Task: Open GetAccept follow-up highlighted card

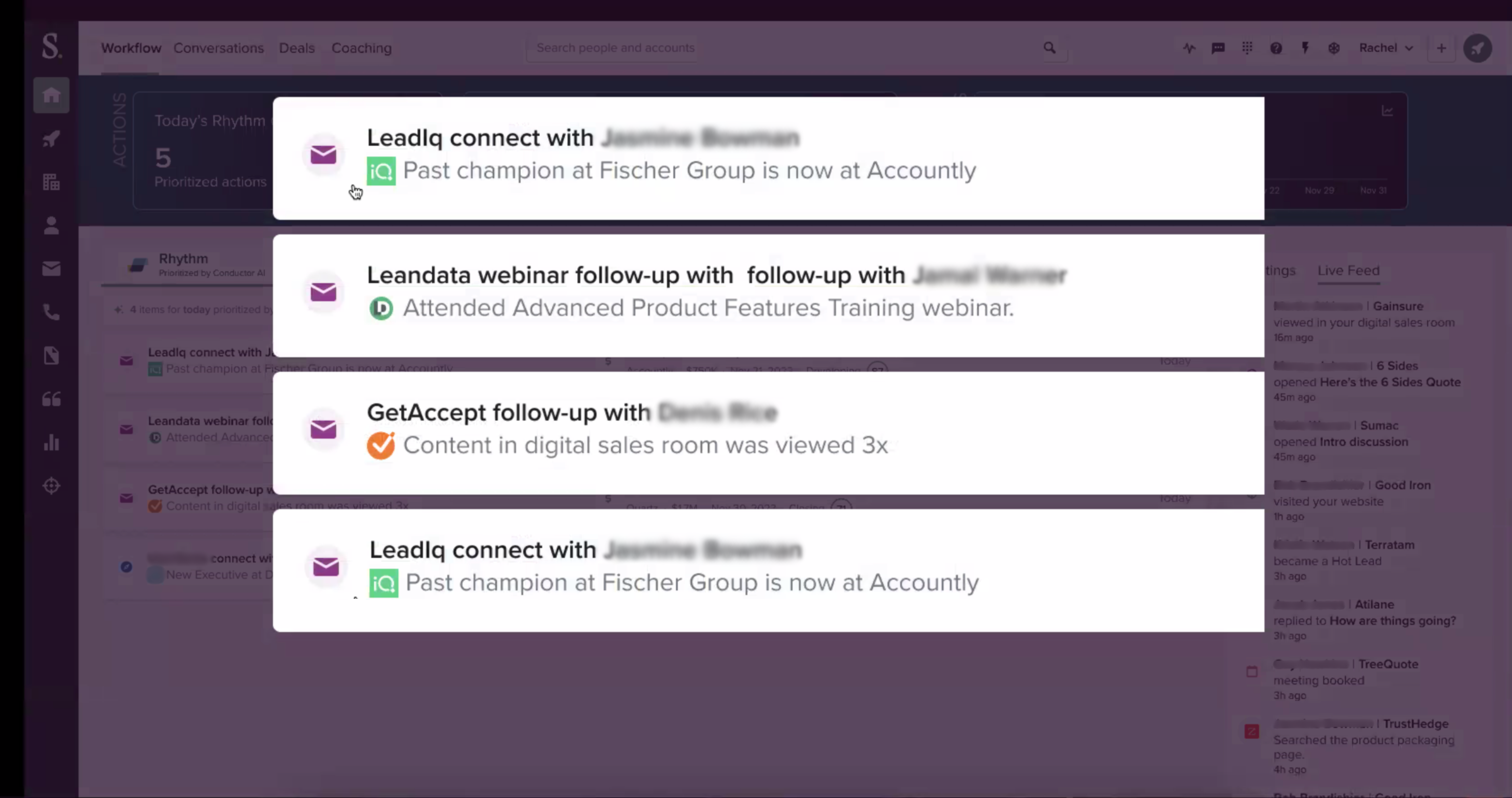Action: 768,433
